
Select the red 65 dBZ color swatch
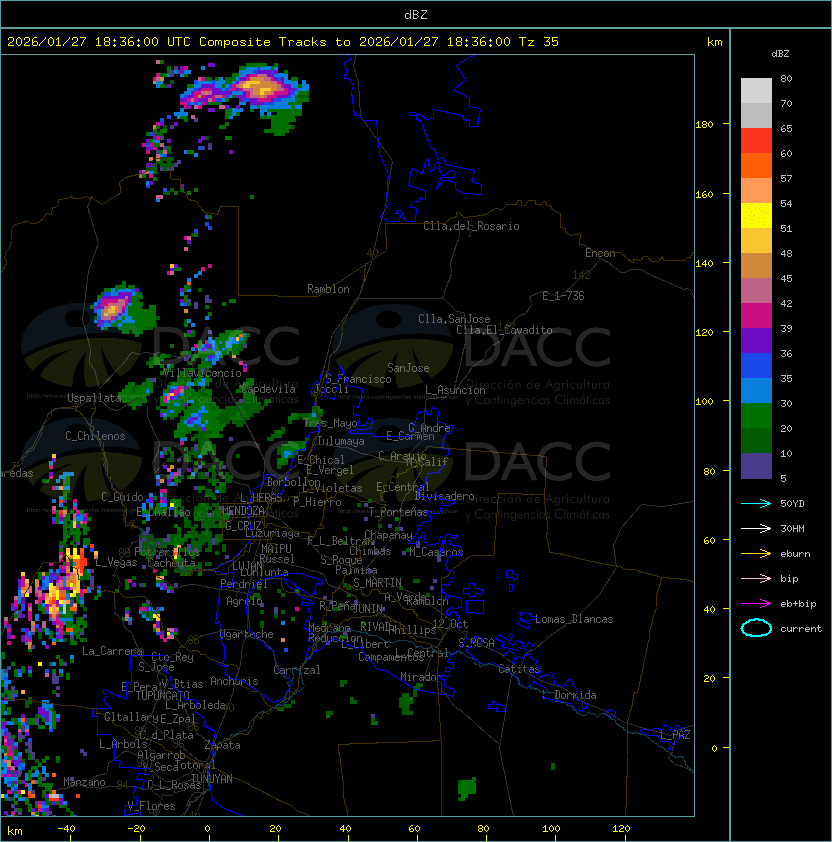[x=756, y=141]
